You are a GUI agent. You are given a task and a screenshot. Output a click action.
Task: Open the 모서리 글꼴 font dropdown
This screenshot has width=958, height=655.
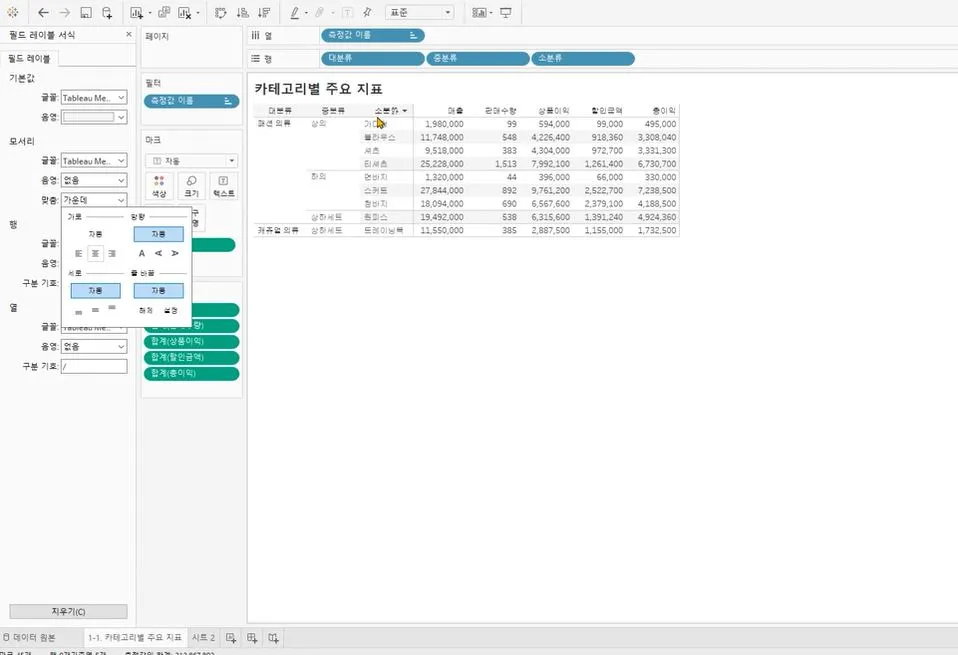tap(94, 161)
